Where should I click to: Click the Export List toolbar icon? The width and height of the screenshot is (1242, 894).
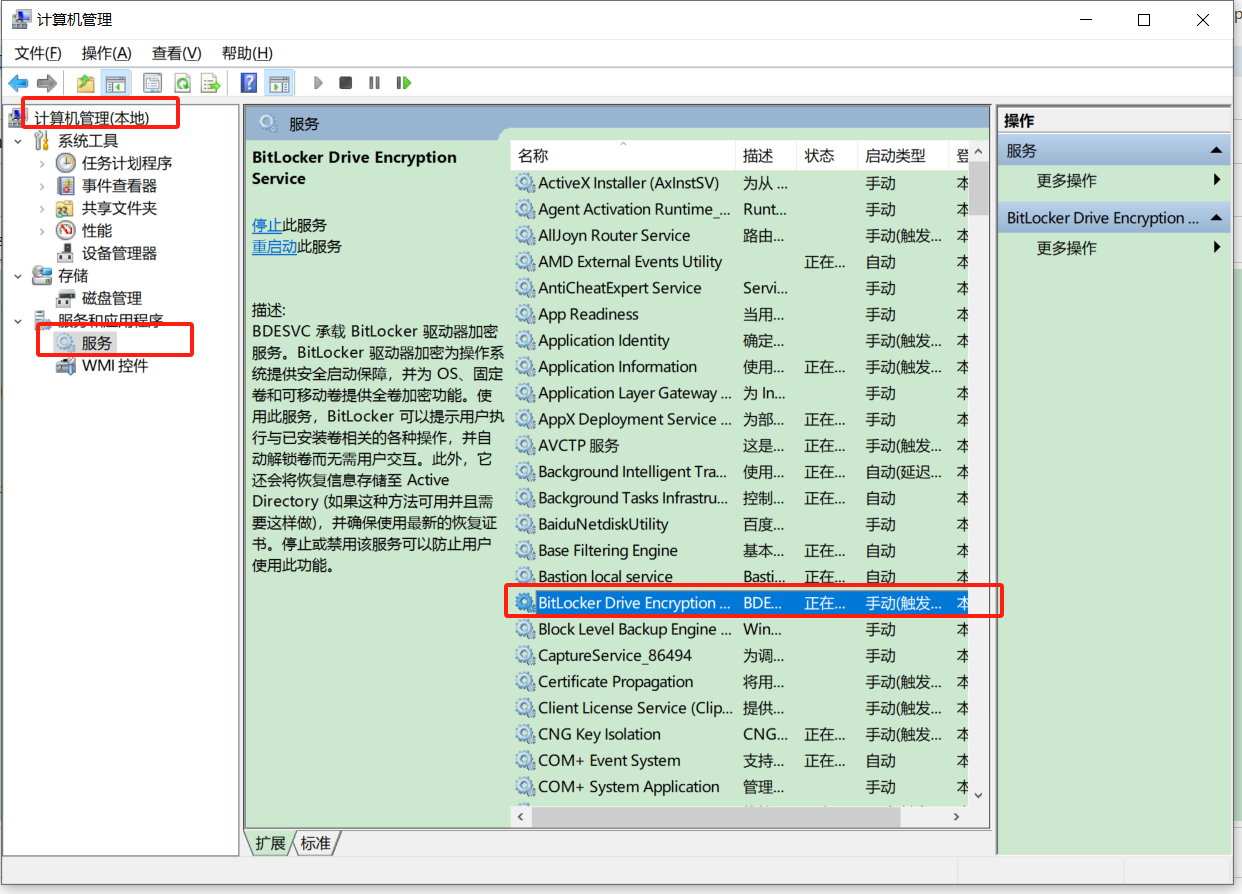tap(210, 83)
